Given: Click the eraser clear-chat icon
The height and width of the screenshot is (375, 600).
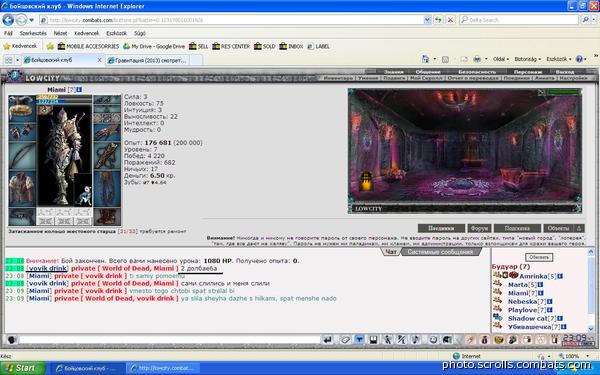Looking at the screenshot, I should pyautogui.click(x=345, y=340).
